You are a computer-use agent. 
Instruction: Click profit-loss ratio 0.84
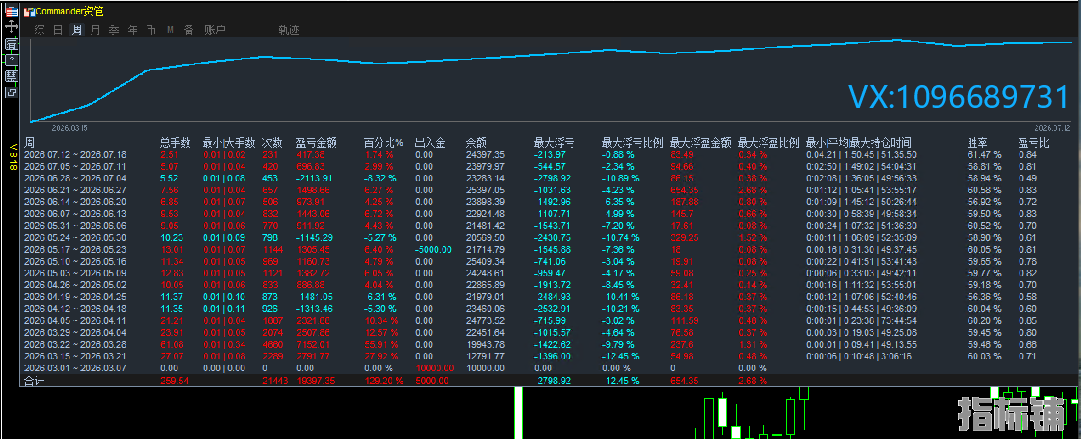(x=1028, y=154)
